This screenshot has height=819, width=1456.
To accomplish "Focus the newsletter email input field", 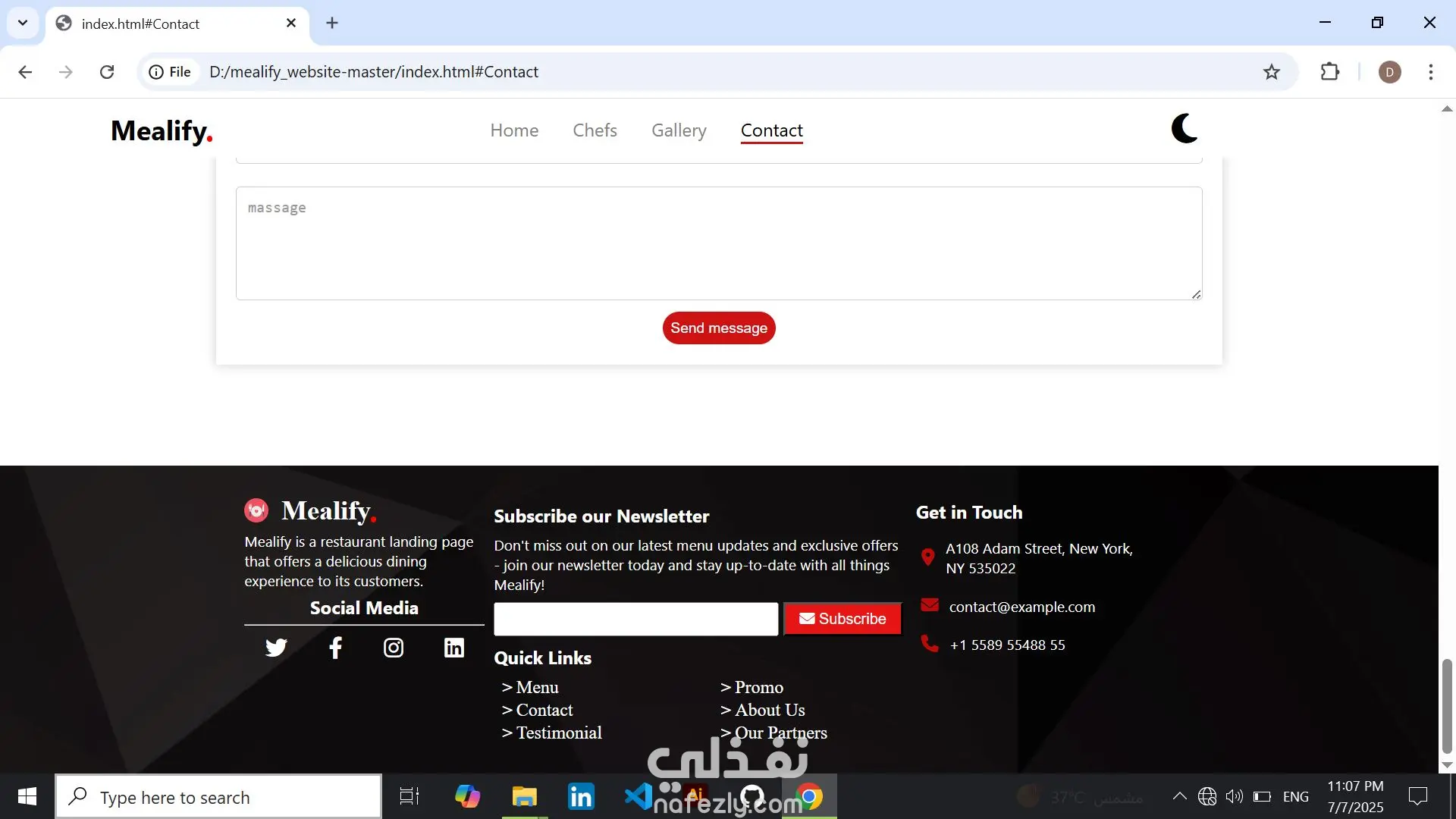I will [x=635, y=619].
